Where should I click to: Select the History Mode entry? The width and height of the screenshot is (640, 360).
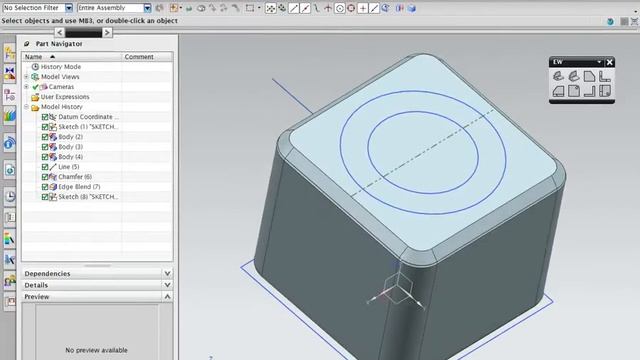click(x=60, y=67)
